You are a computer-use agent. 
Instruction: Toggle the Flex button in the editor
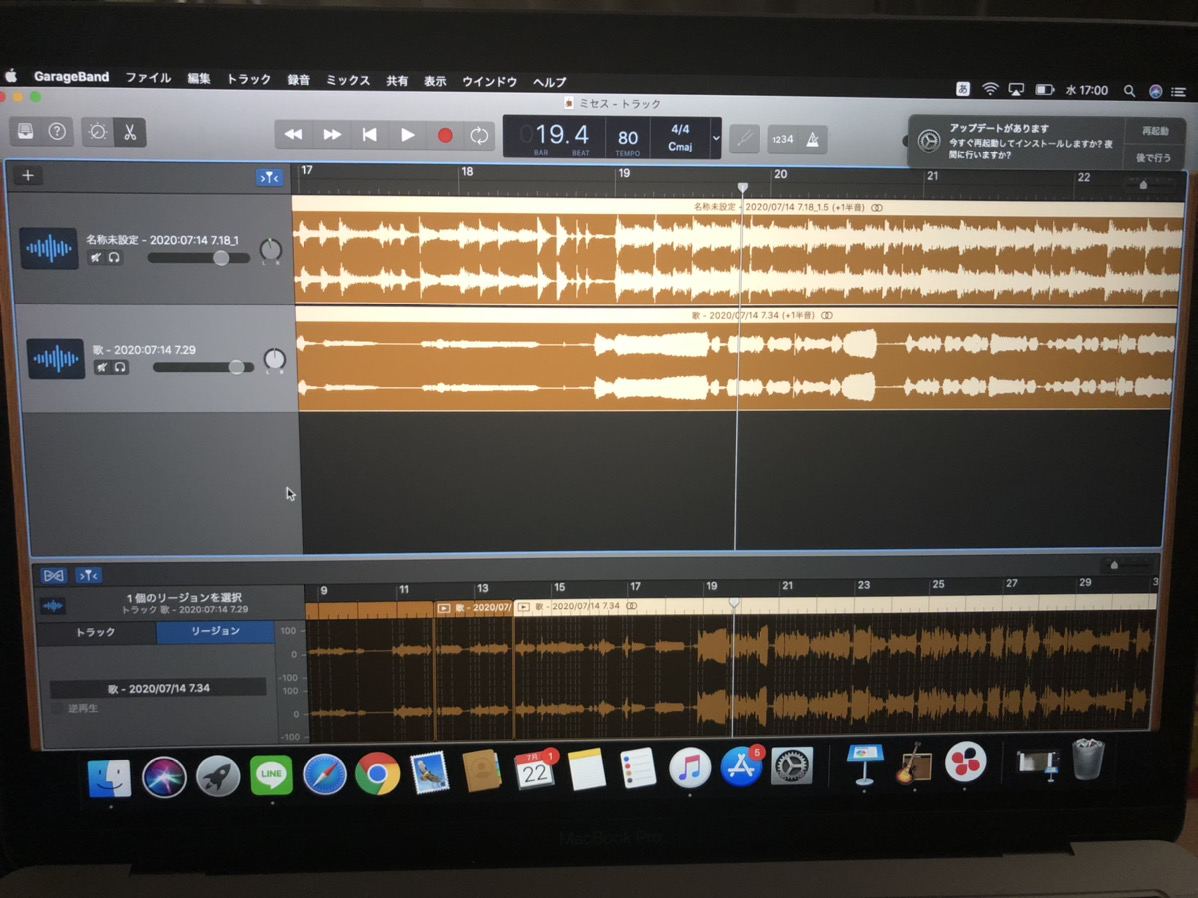coord(53,575)
